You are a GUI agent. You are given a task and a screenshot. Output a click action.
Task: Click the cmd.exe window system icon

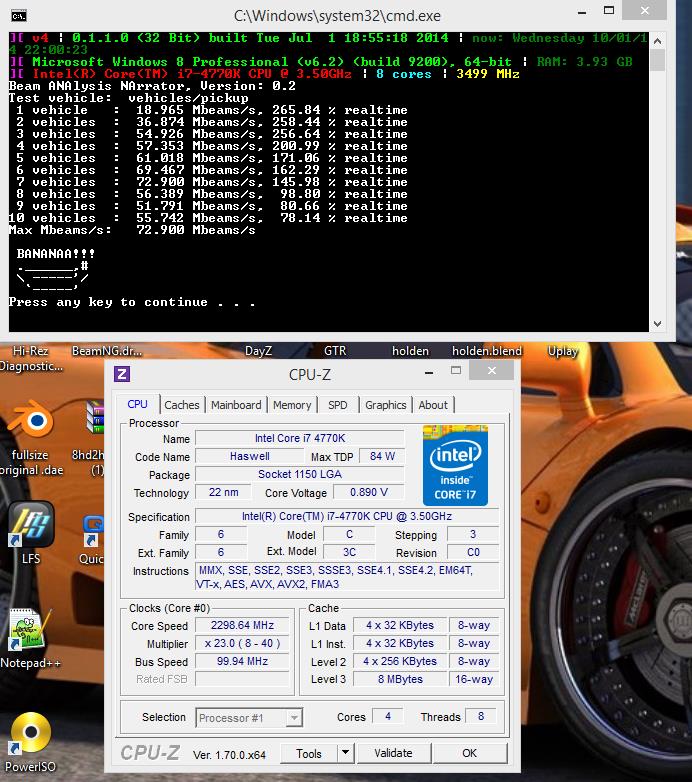(19, 16)
